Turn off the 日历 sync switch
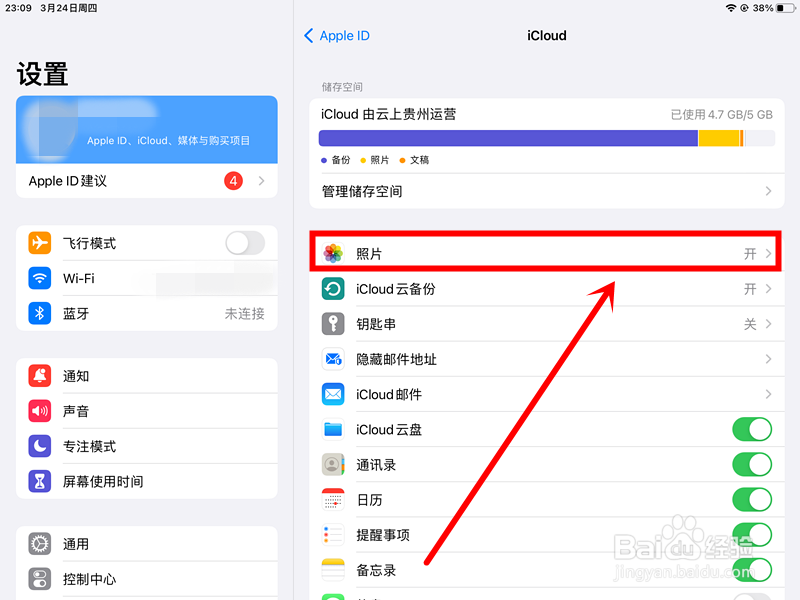Screen dimensions: 800x600 coord(752,499)
